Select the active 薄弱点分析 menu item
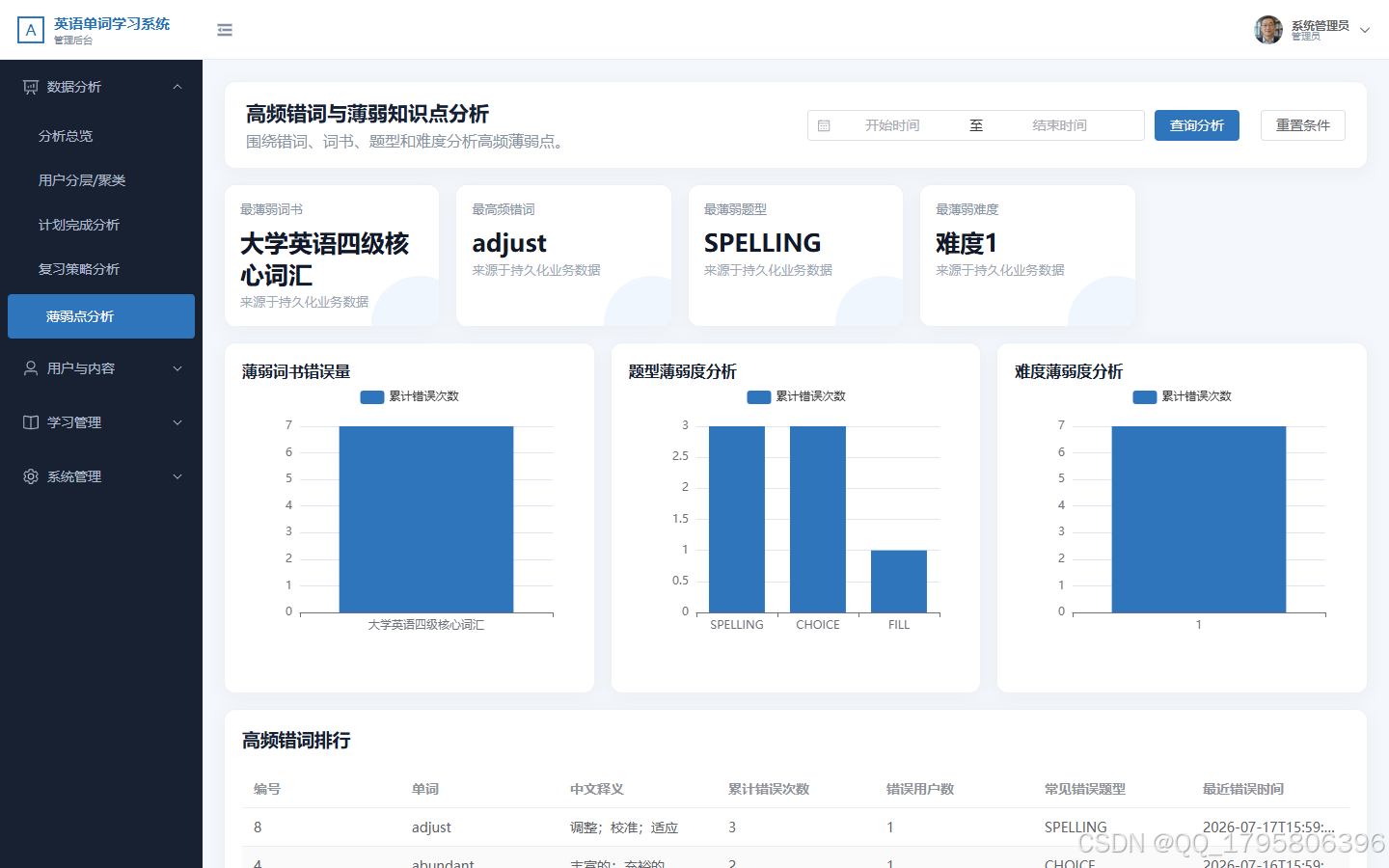The width and height of the screenshot is (1389, 868). click(101, 316)
